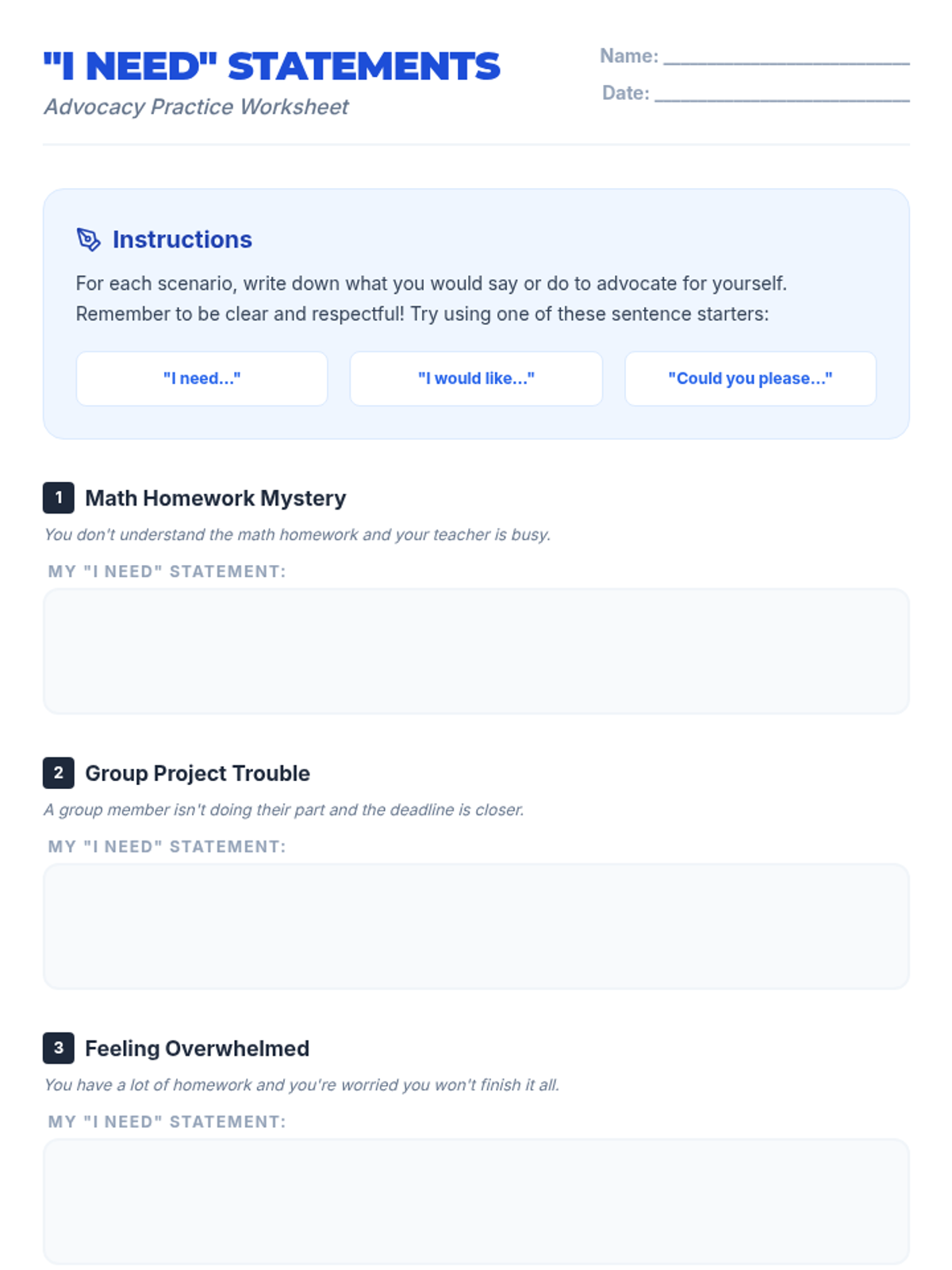Click the Group Project Trouble heading
Viewport: 952px width, 1270px height.
197,772
